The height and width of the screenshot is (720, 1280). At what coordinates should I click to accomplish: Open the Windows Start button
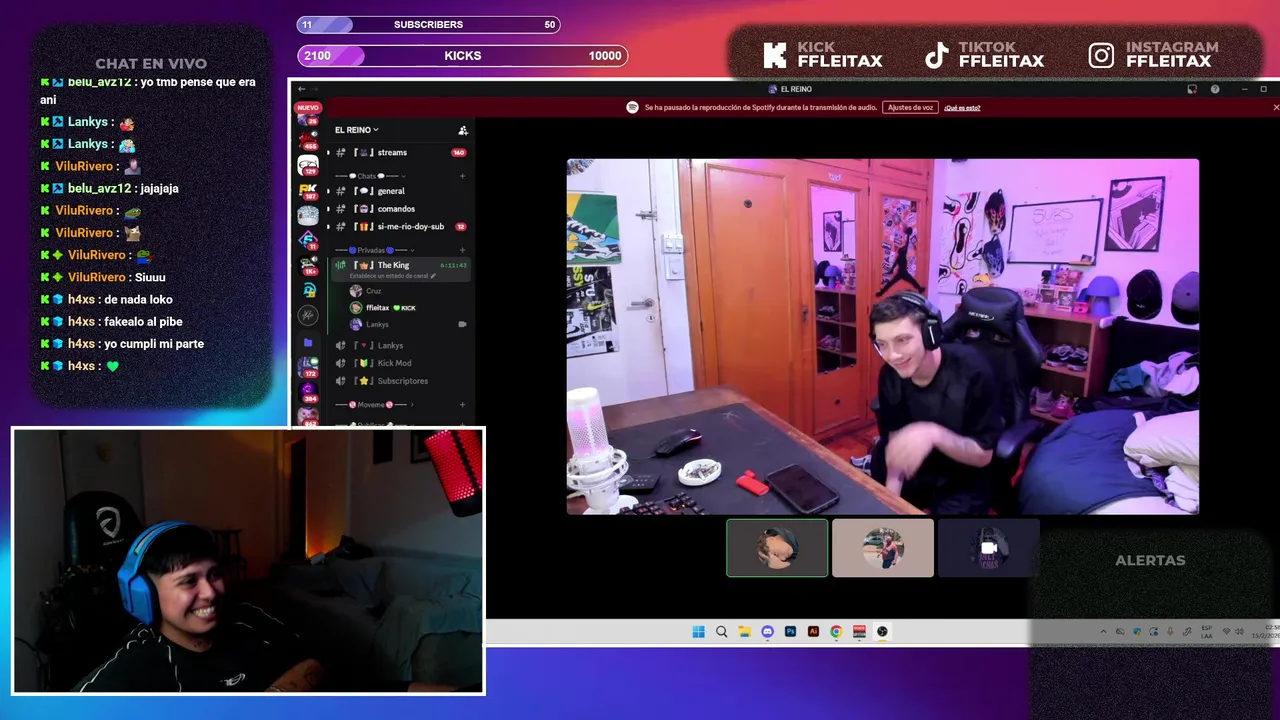pos(698,632)
